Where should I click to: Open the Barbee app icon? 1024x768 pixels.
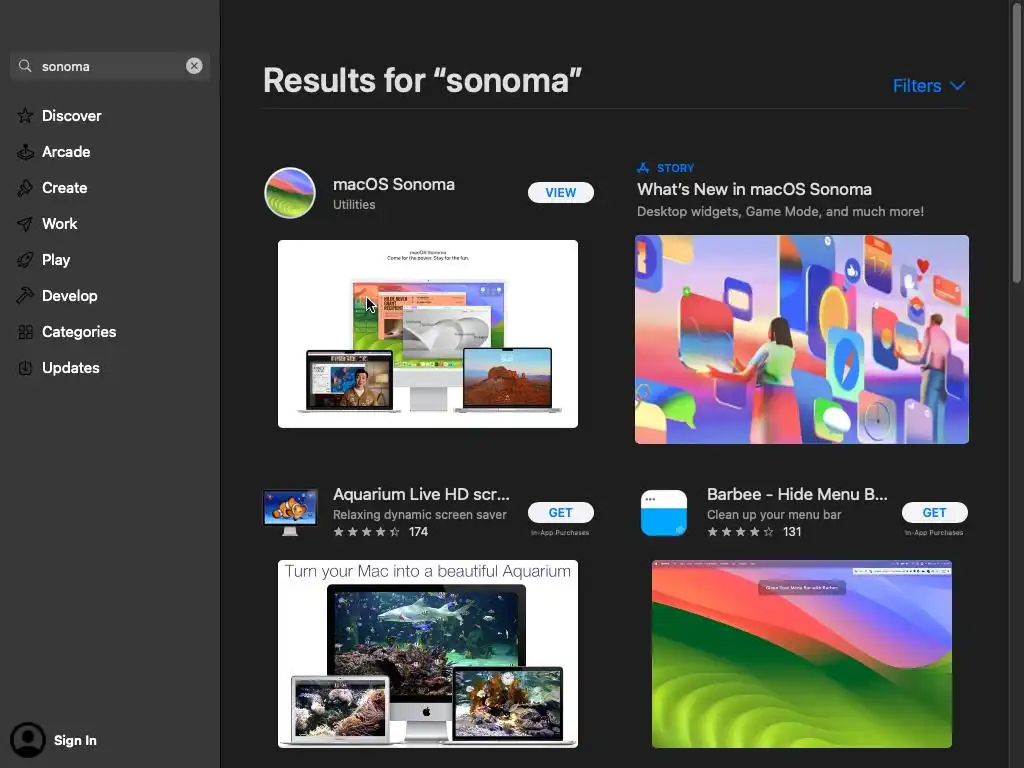(664, 513)
